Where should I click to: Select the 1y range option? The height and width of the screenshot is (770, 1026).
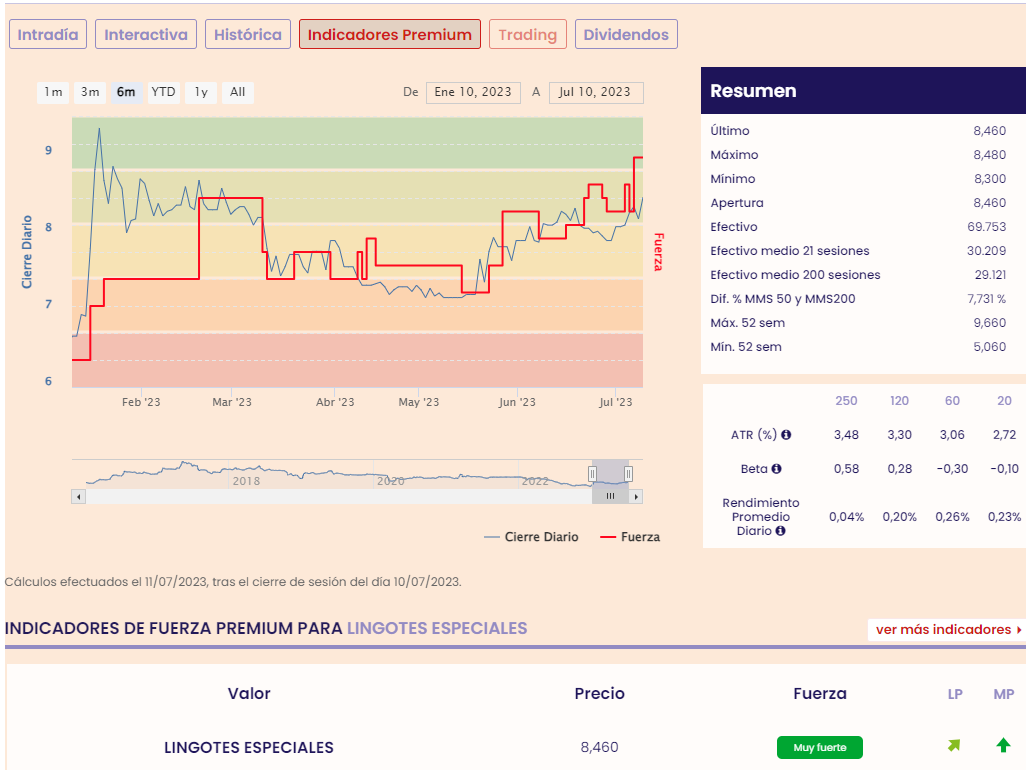pyautogui.click(x=201, y=92)
